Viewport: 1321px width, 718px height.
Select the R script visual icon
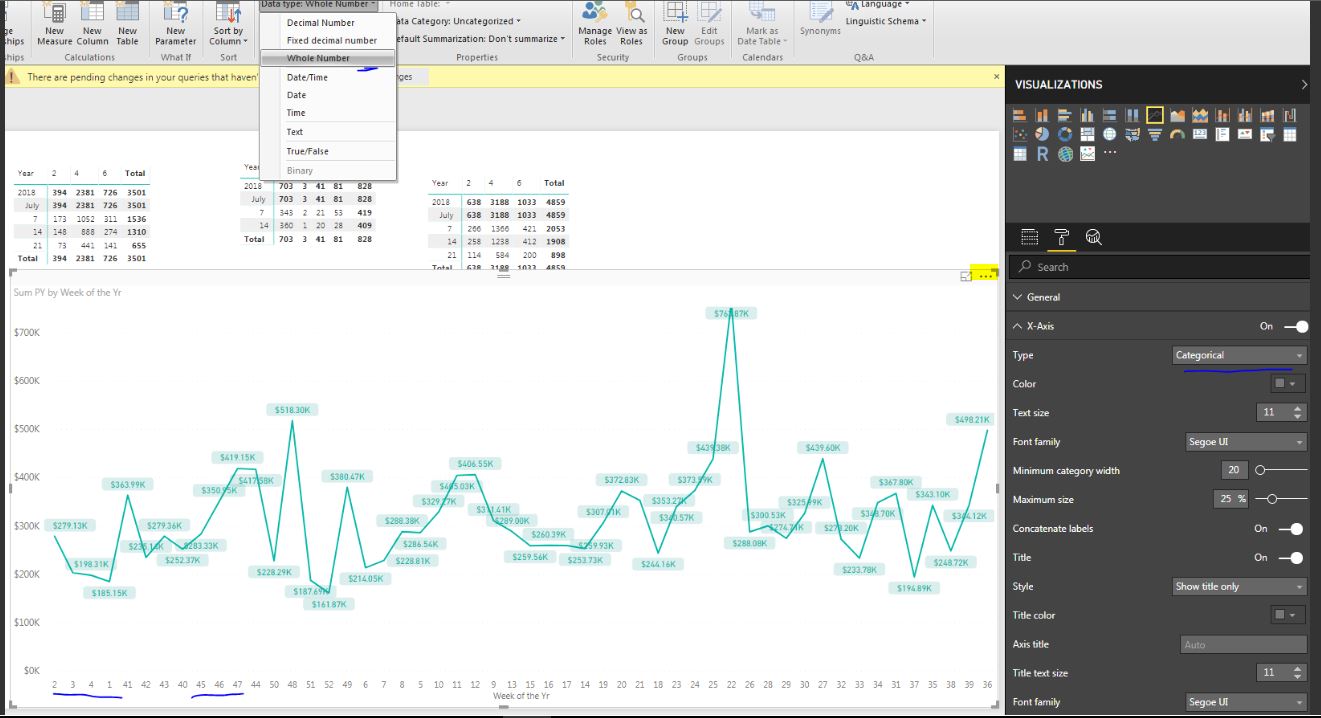point(1042,154)
